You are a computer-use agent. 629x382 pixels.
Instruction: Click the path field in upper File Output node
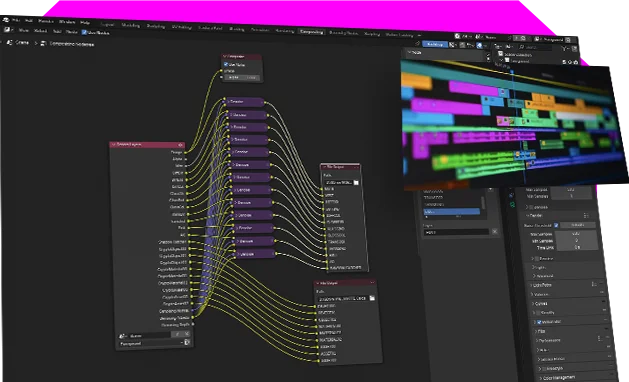(338, 183)
